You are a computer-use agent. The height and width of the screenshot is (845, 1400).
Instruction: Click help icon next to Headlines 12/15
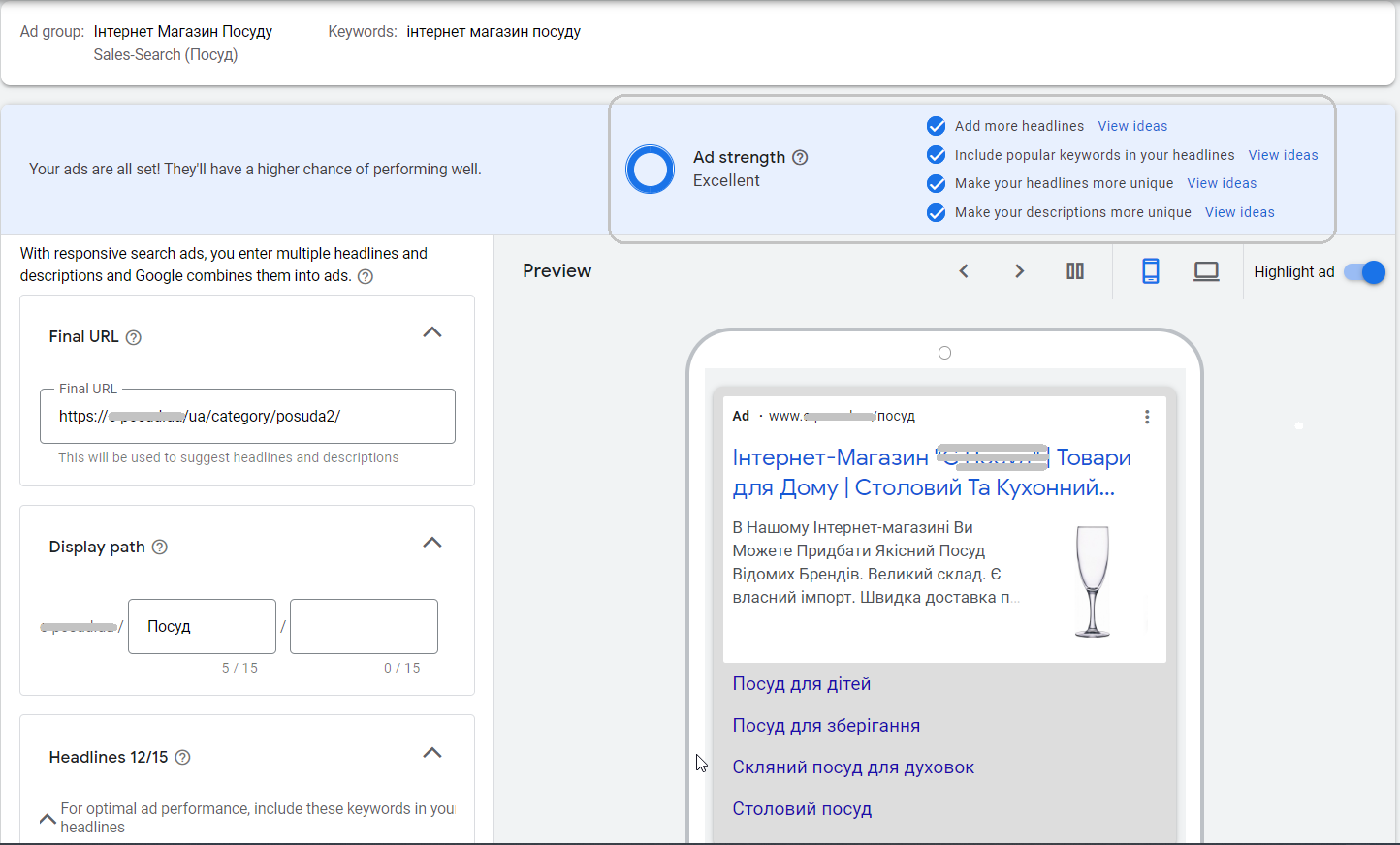coord(182,758)
